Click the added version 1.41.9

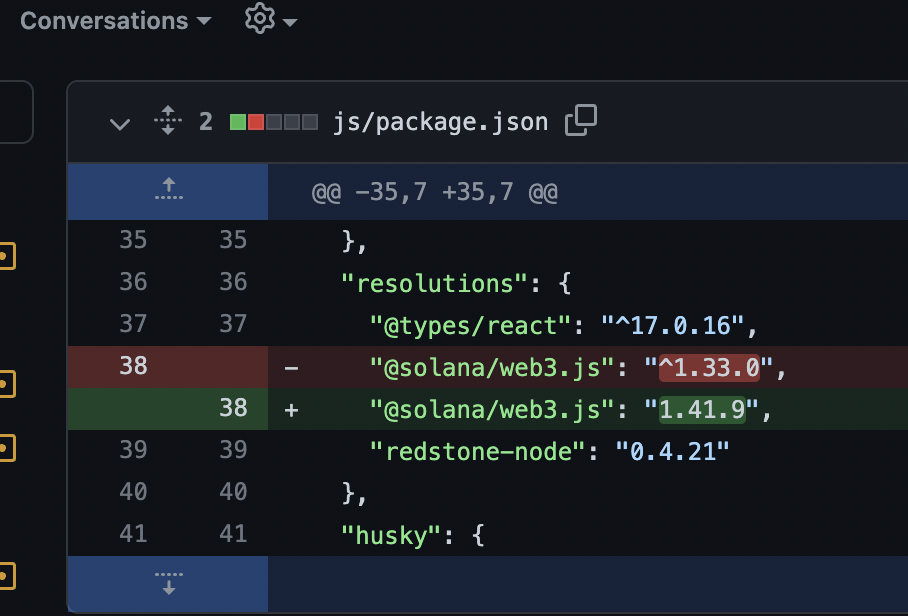coord(702,410)
